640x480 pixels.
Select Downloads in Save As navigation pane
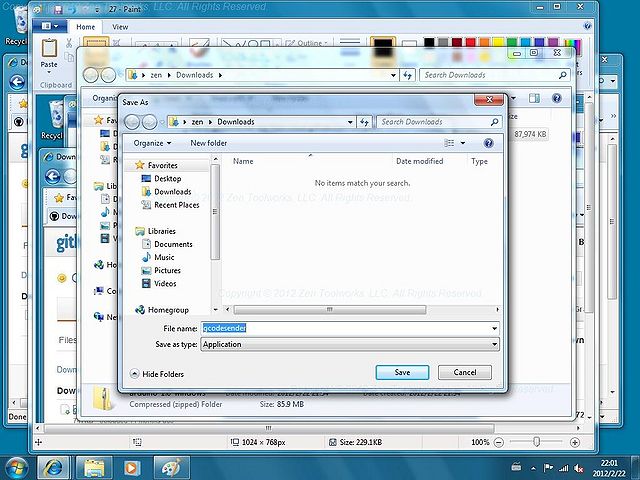coord(172,191)
